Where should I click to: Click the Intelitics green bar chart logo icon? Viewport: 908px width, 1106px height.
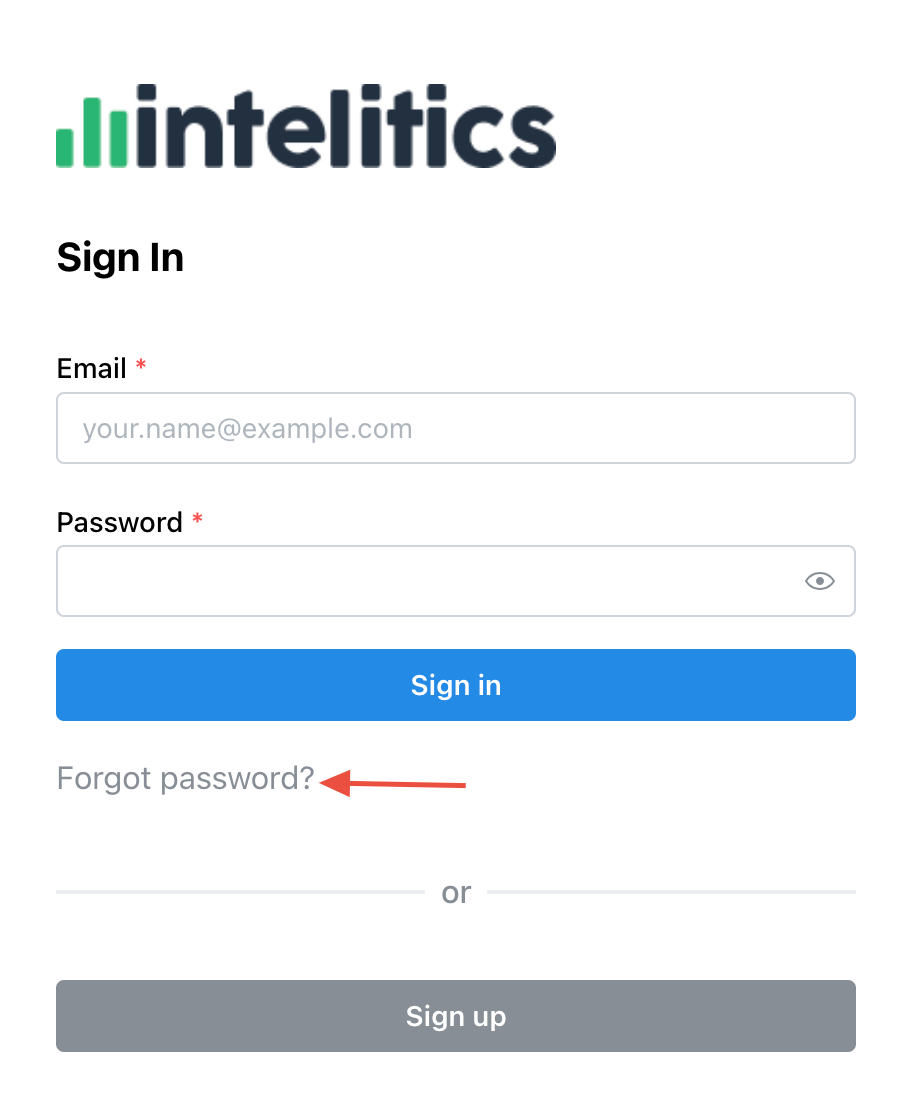click(92, 131)
